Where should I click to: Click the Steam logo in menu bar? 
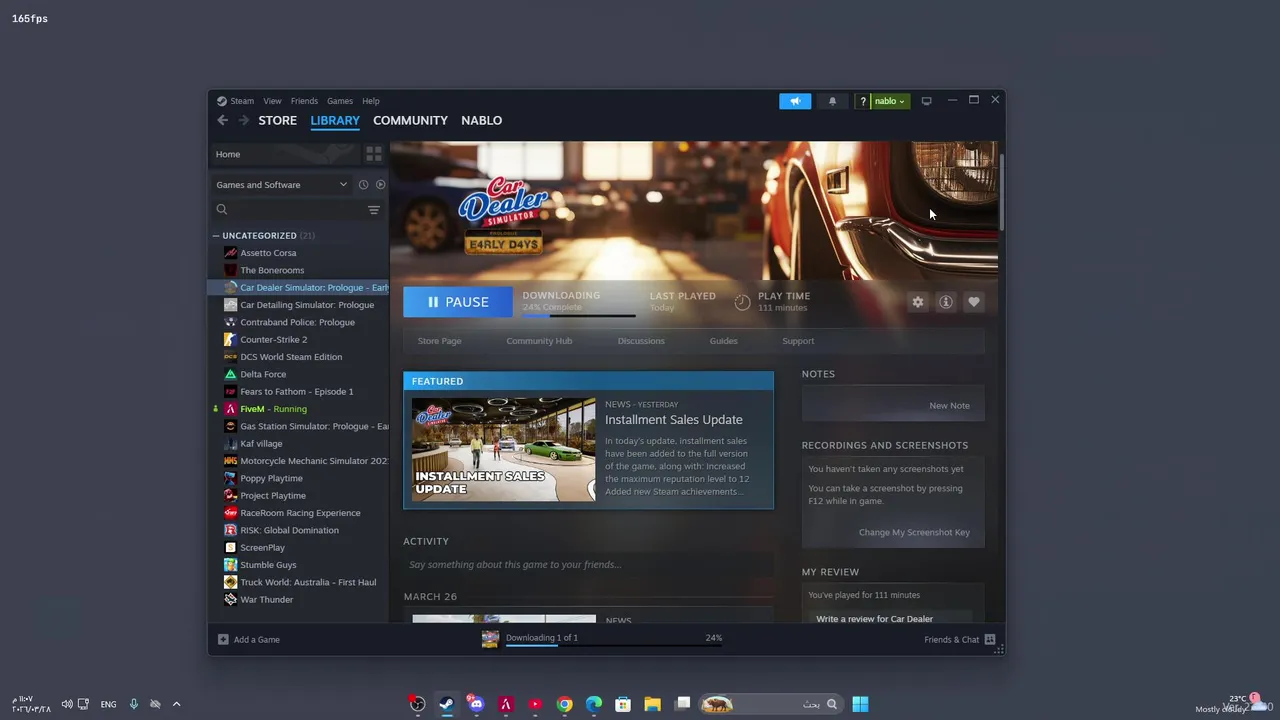(222, 101)
